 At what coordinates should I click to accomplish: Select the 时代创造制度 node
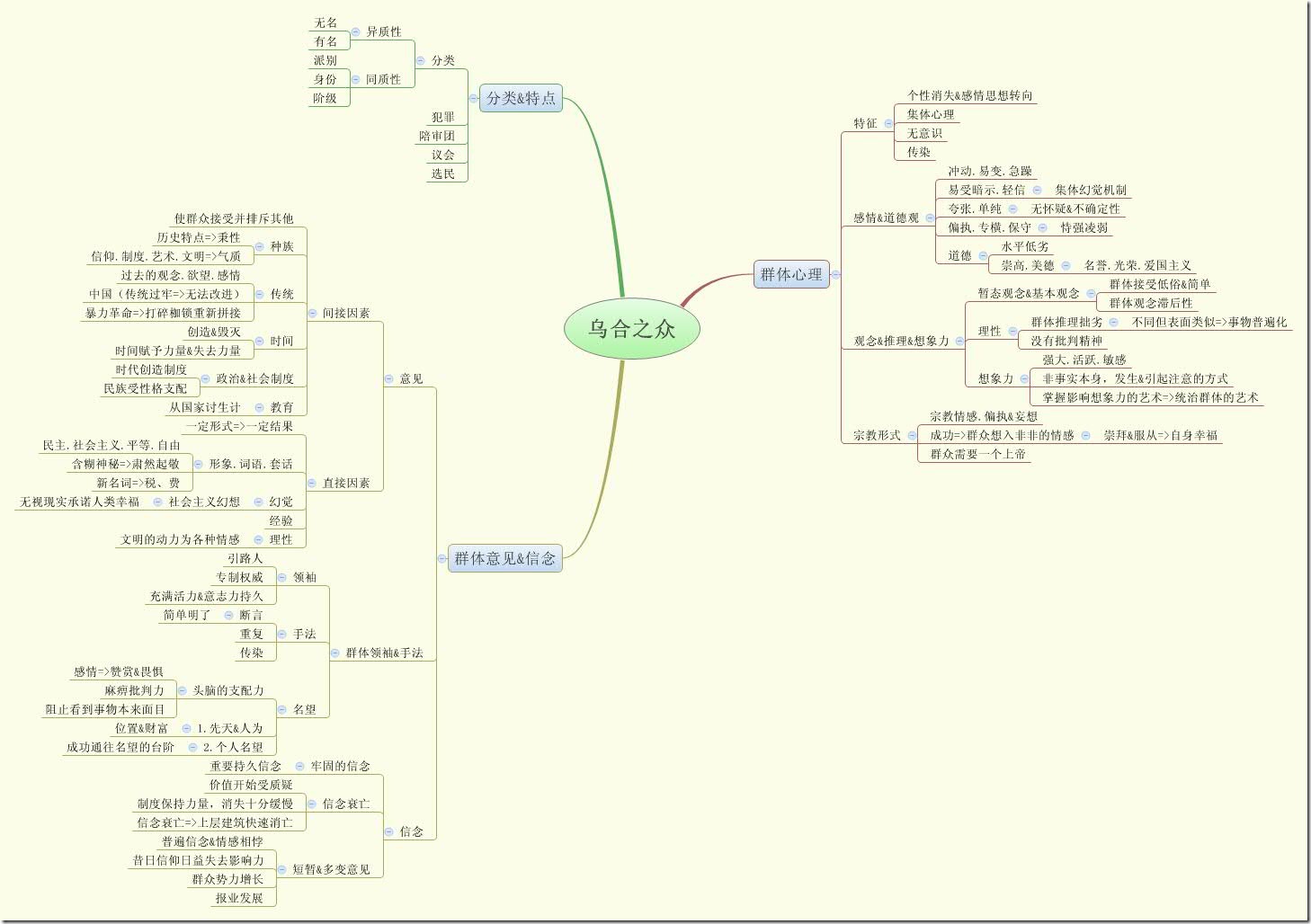pyautogui.click(x=151, y=369)
